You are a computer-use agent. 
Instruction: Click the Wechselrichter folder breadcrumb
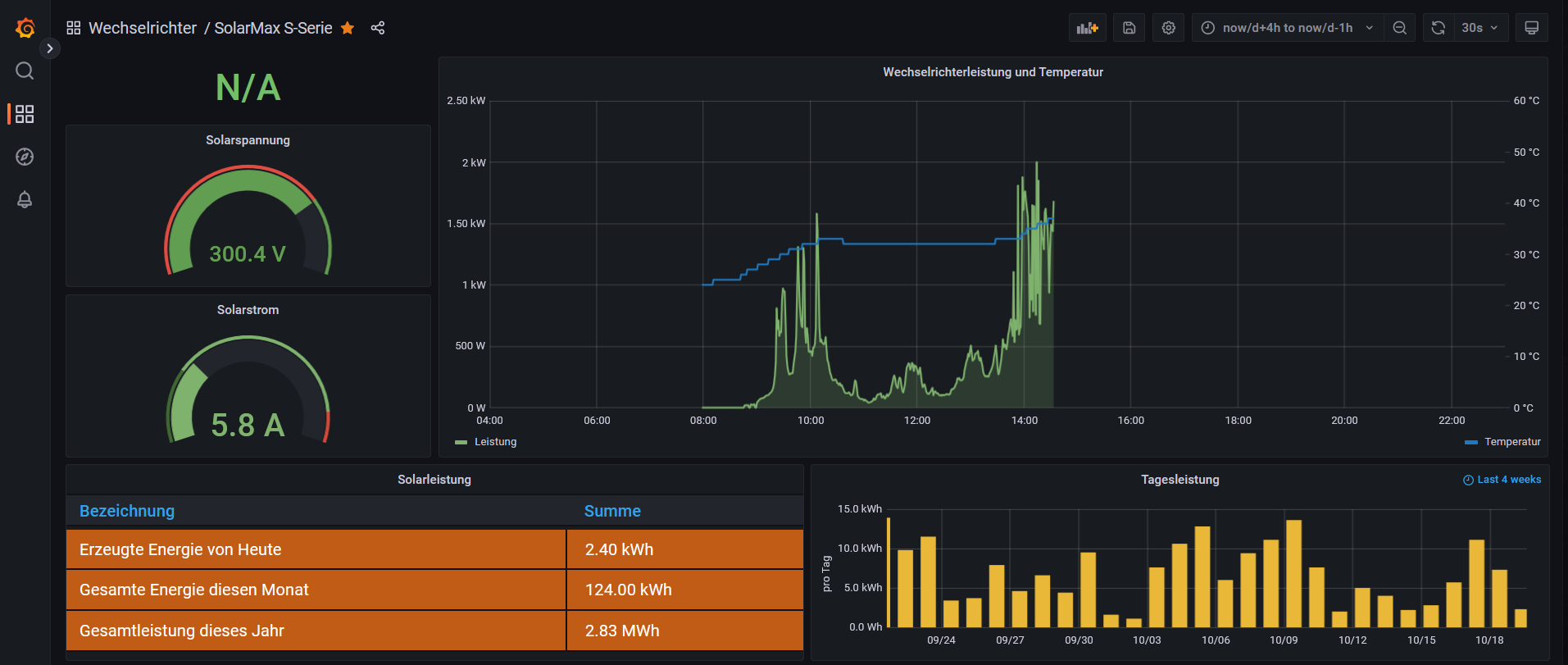pyautogui.click(x=142, y=28)
